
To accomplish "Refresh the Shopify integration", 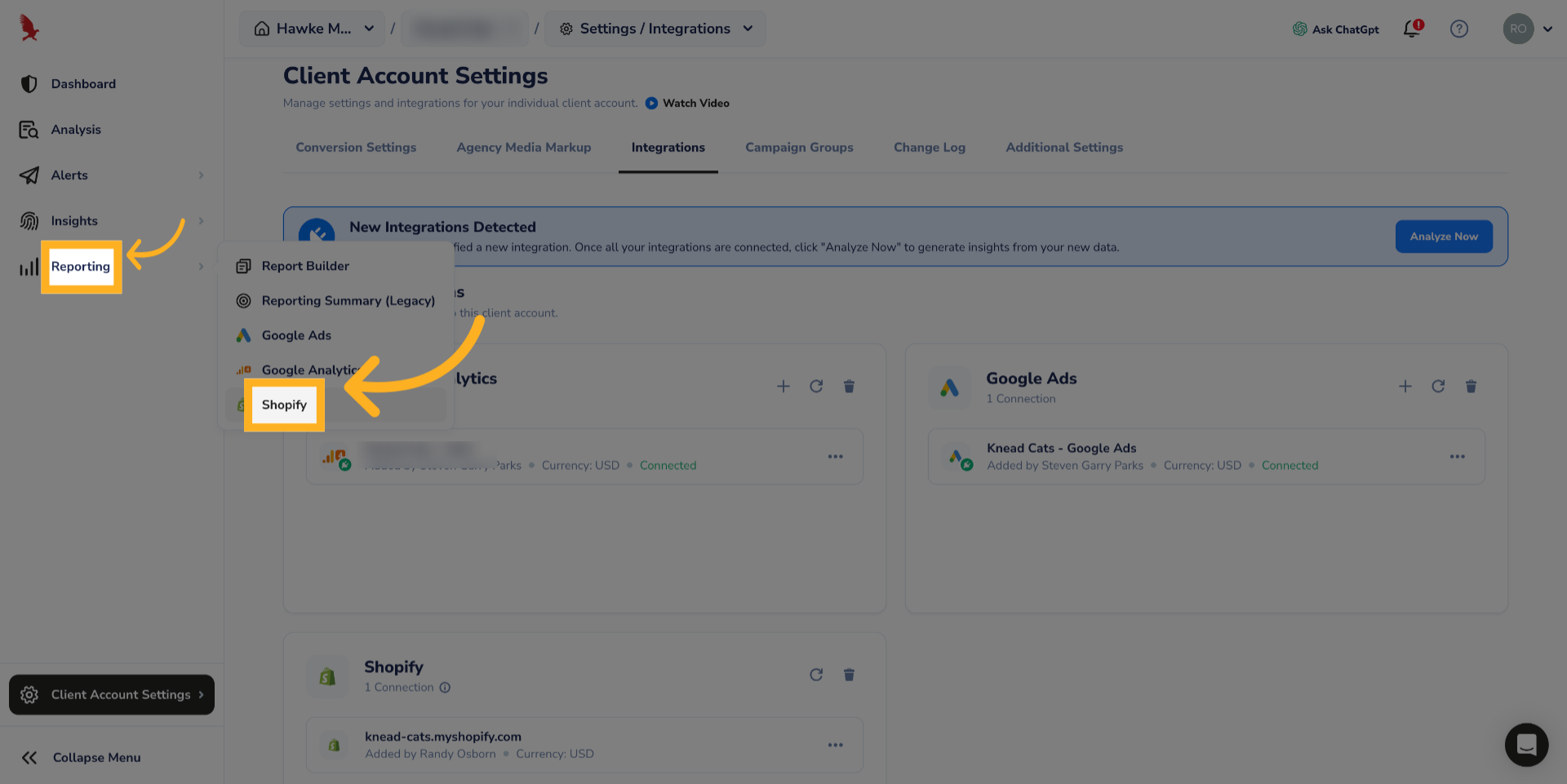I will click(816, 675).
